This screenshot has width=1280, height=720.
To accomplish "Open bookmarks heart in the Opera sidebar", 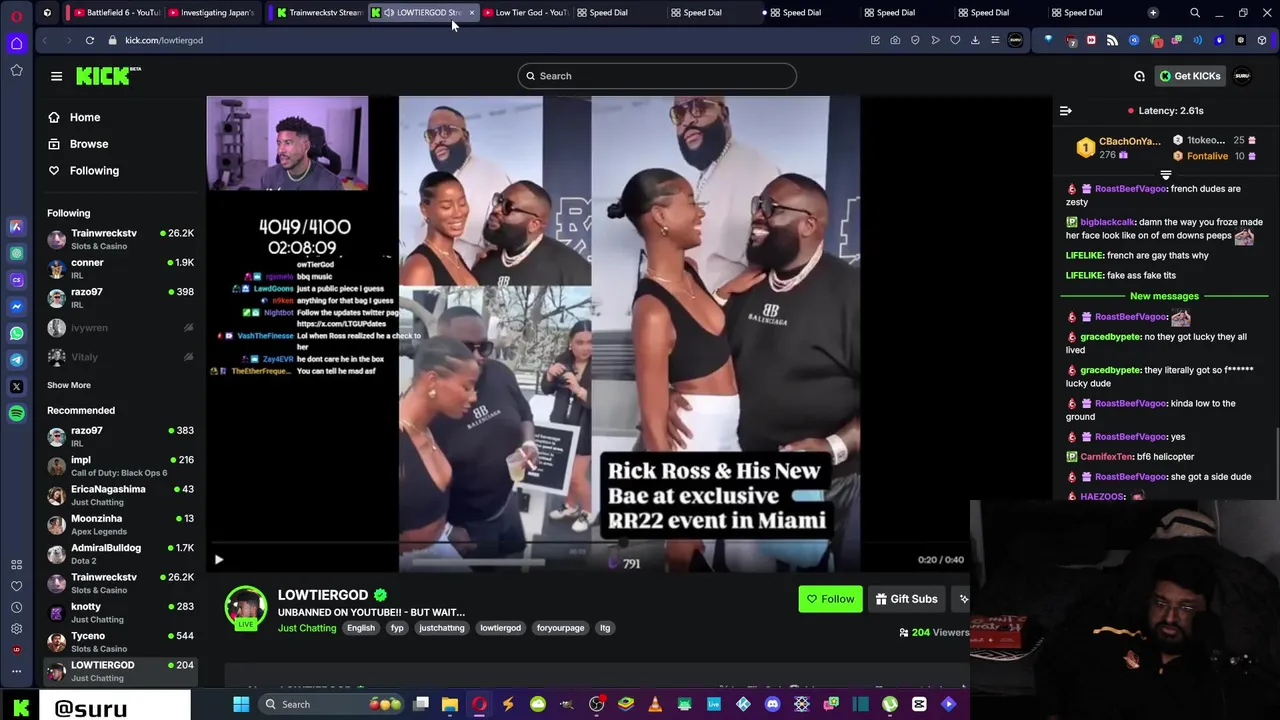I will (x=16, y=586).
